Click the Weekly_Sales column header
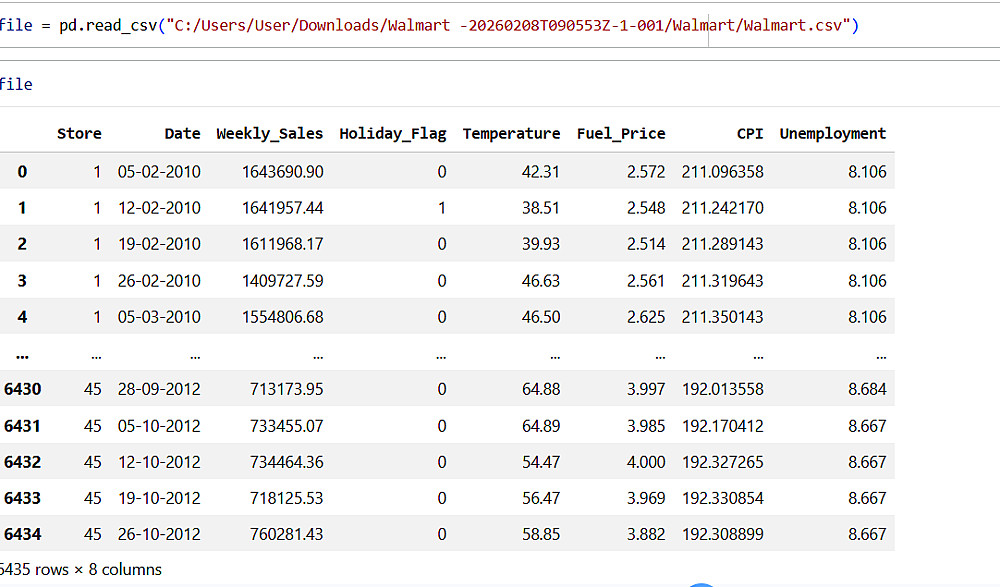Image resolution: width=1000 pixels, height=587 pixels. [269, 134]
